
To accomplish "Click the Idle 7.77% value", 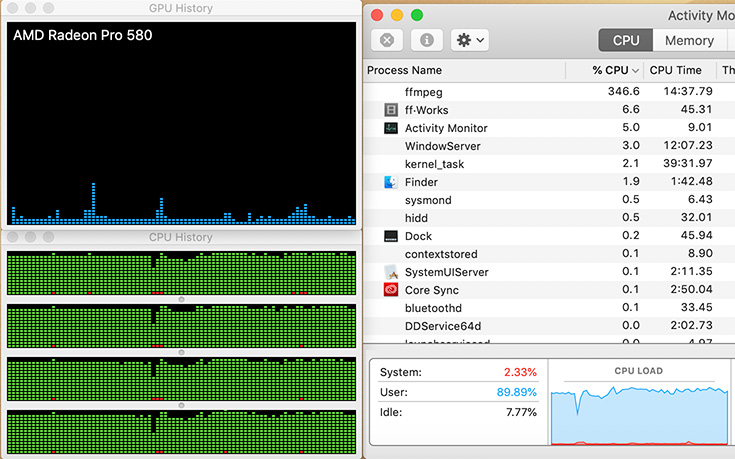I will pos(521,412).
